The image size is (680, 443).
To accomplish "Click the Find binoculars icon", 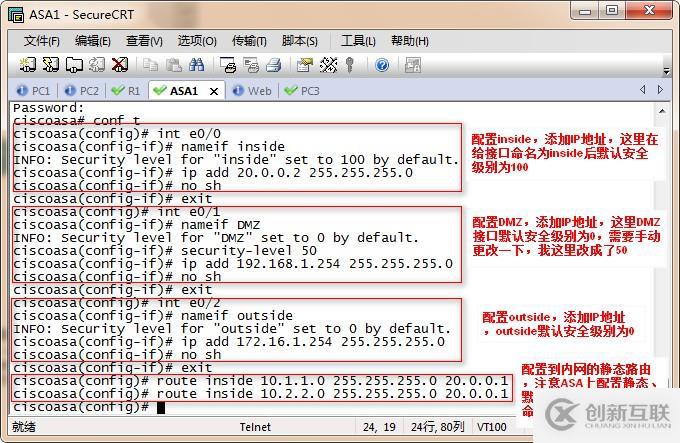I will click(196, 65).
